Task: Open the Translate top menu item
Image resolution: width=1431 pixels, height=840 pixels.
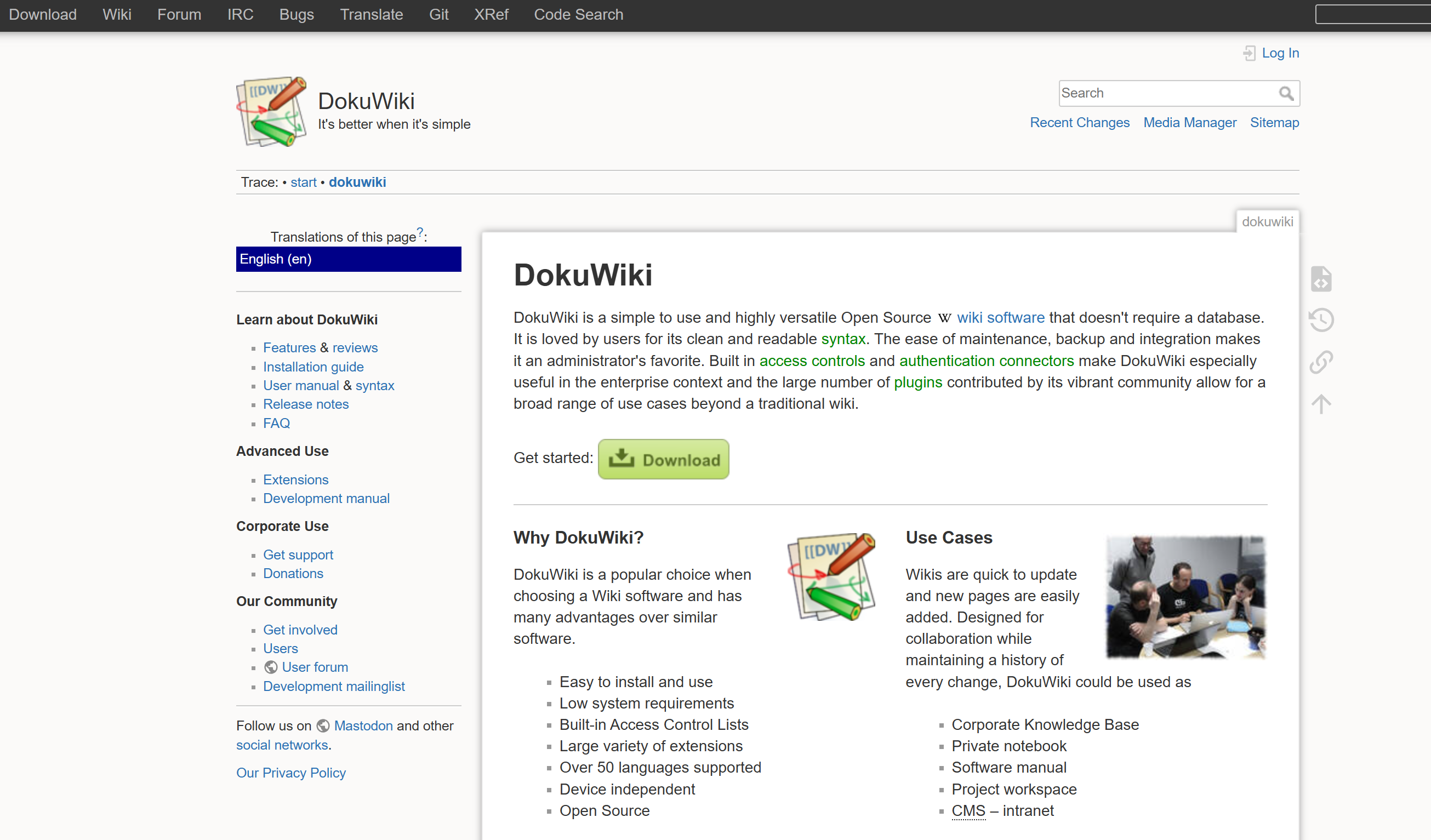Action: coord(371,15)
